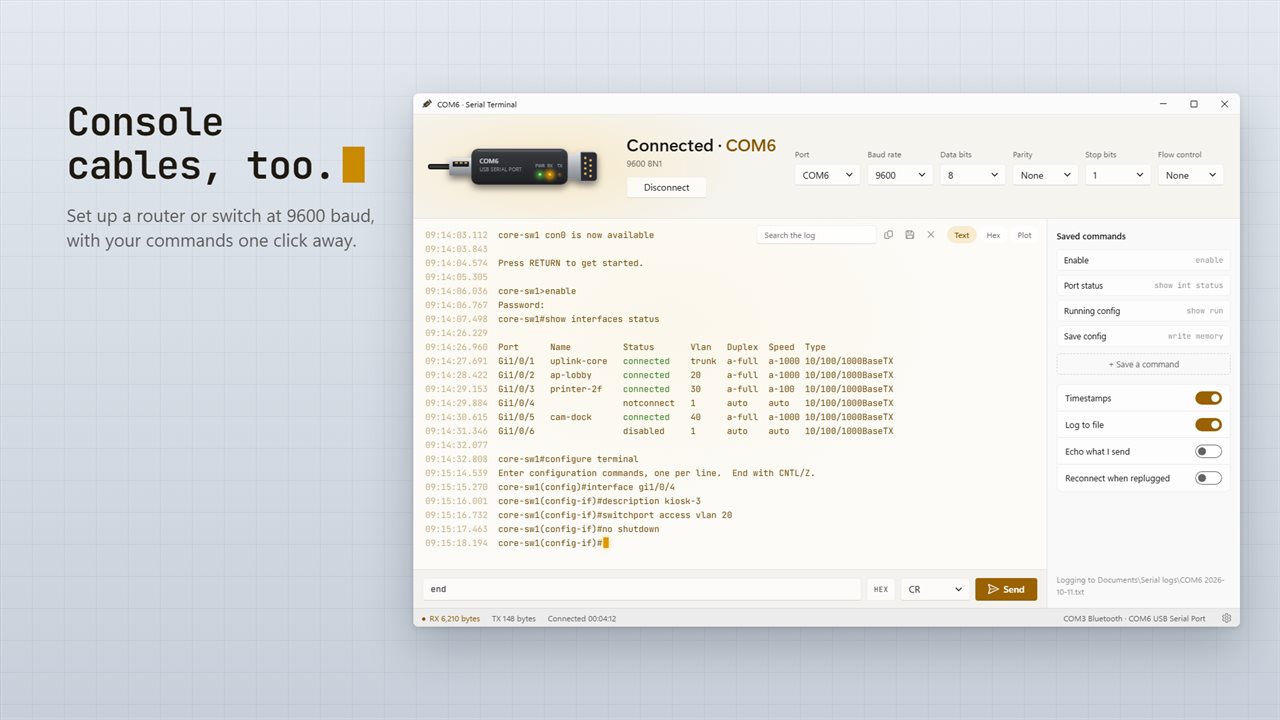Screen dimensions: 1280x720
Task: Click 'Connected 00:04:12' status text
Action: point(582,618)
